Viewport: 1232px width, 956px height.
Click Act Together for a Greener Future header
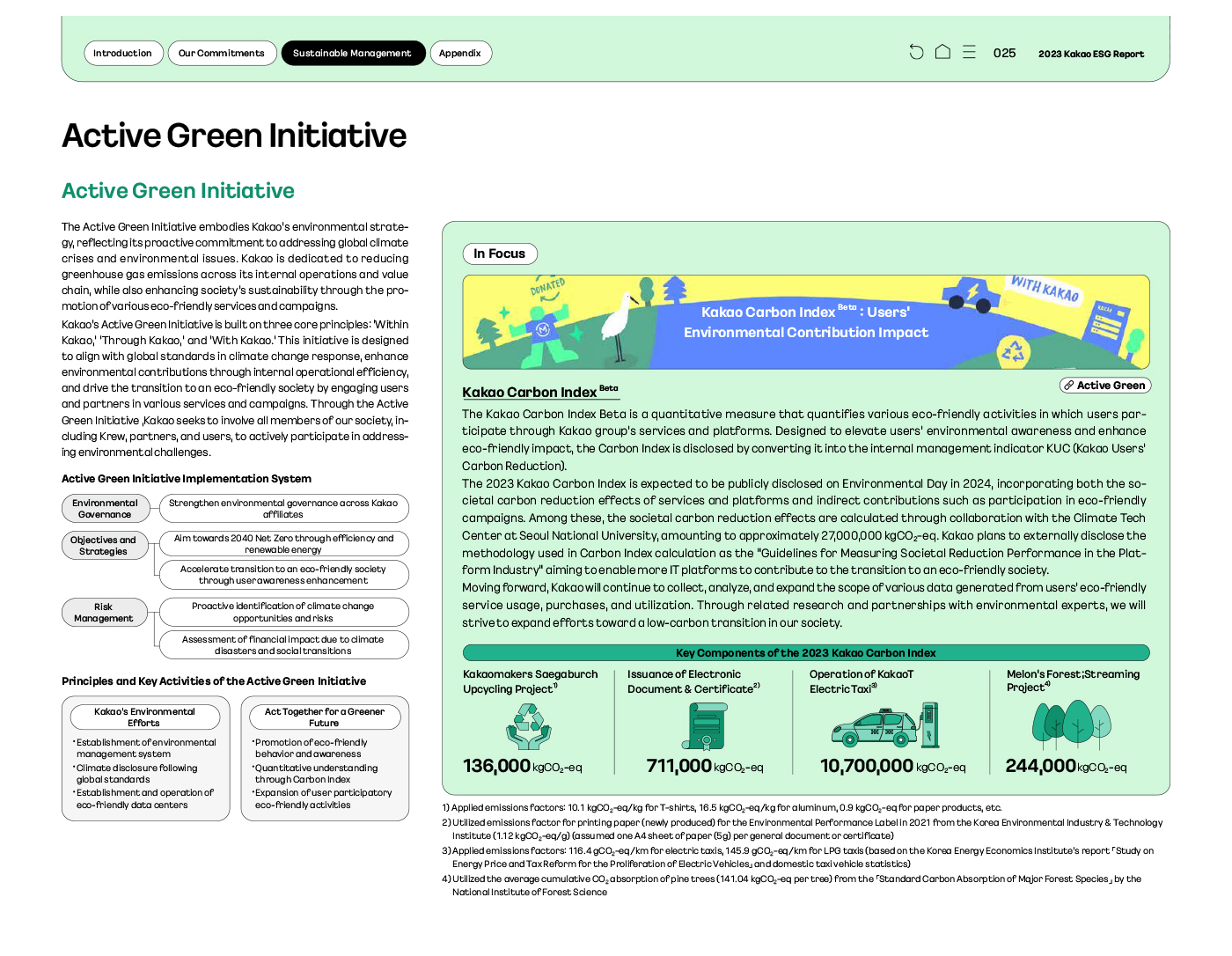click(325, 717)
